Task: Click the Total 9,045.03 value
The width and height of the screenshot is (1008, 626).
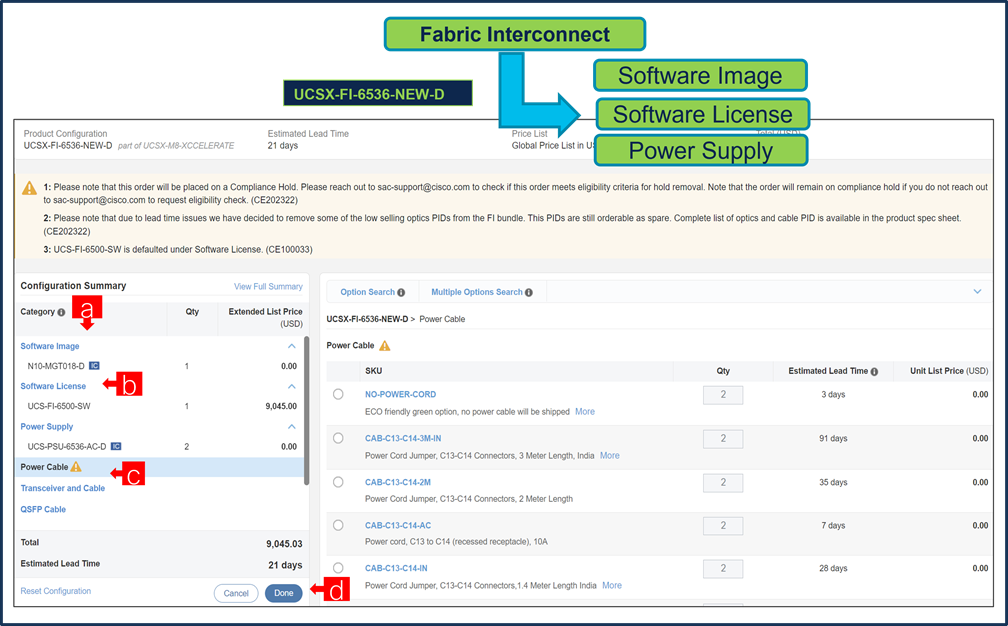Action: pyautogui.click(x=284, y=544)
